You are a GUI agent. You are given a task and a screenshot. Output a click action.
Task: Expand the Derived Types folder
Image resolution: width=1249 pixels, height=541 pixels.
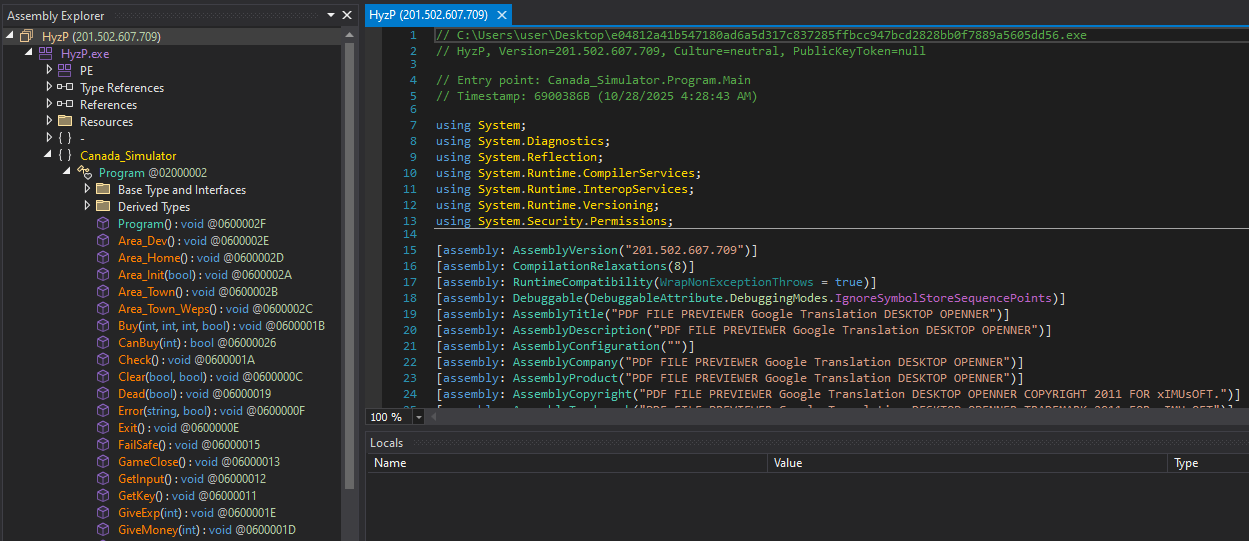point(87,207)
